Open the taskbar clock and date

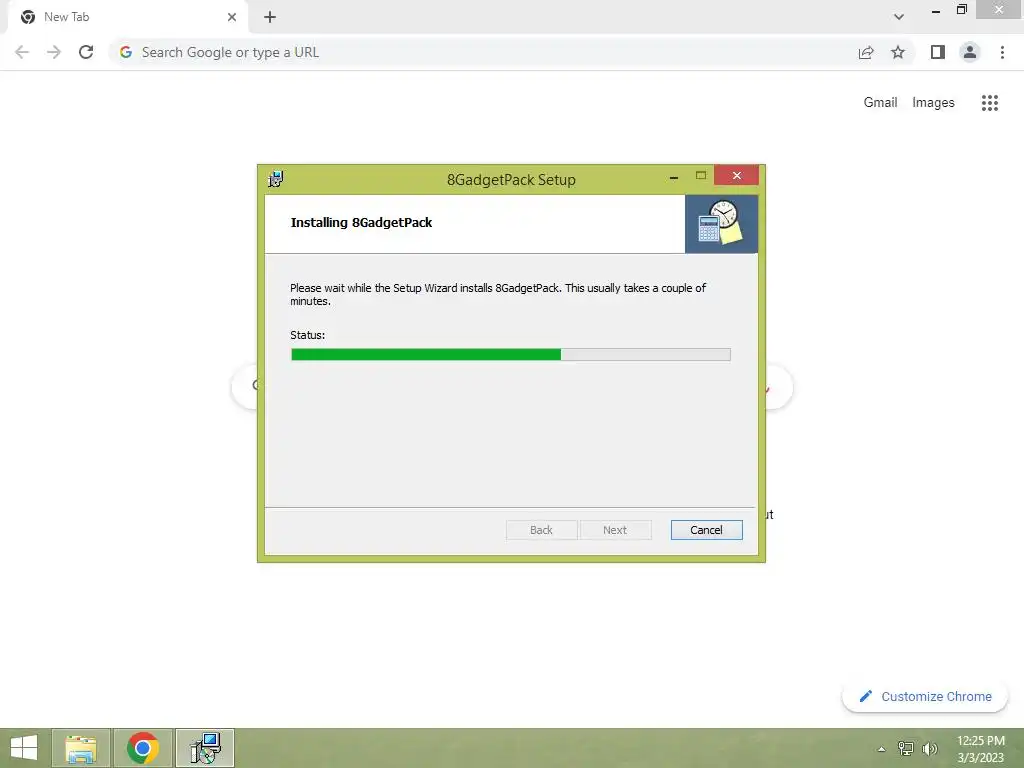pyautogui.click(x=980, y=749)
